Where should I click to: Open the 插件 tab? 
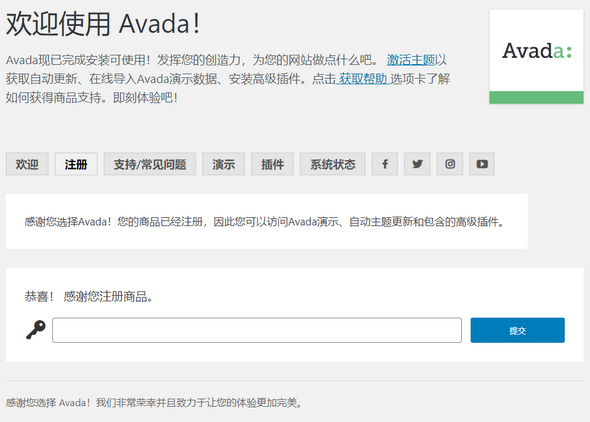tap(272, 164)
